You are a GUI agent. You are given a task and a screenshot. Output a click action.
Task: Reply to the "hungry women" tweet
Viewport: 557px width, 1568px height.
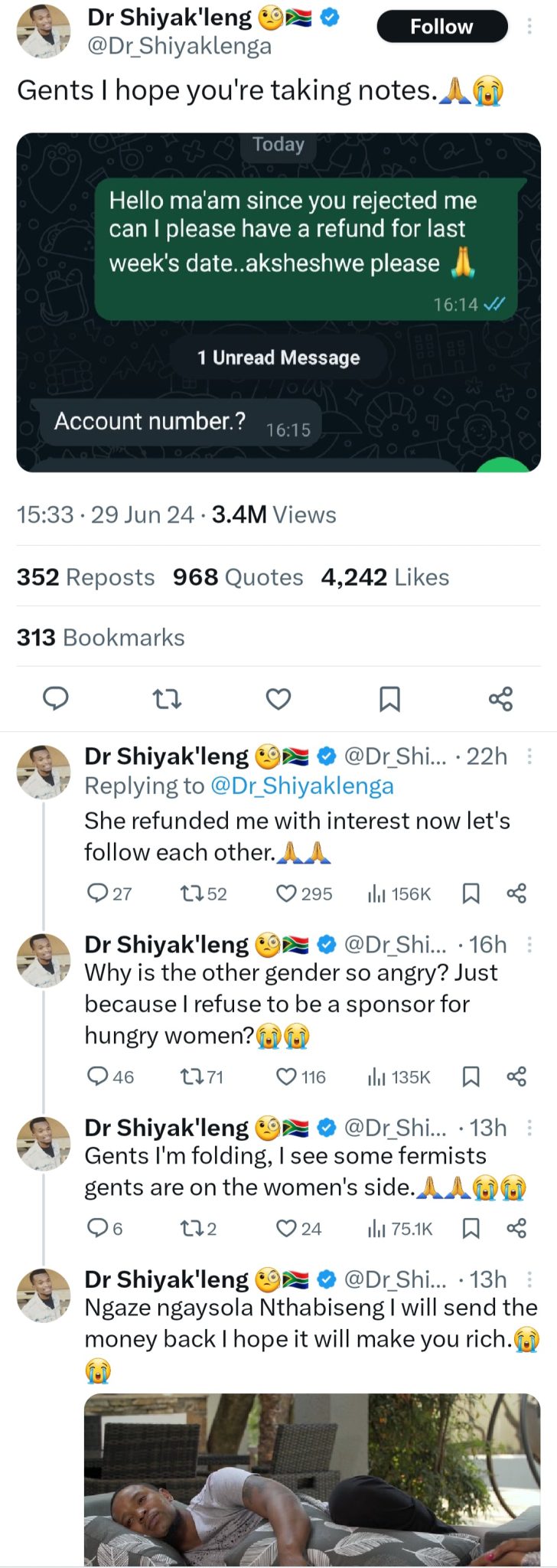98,1077
